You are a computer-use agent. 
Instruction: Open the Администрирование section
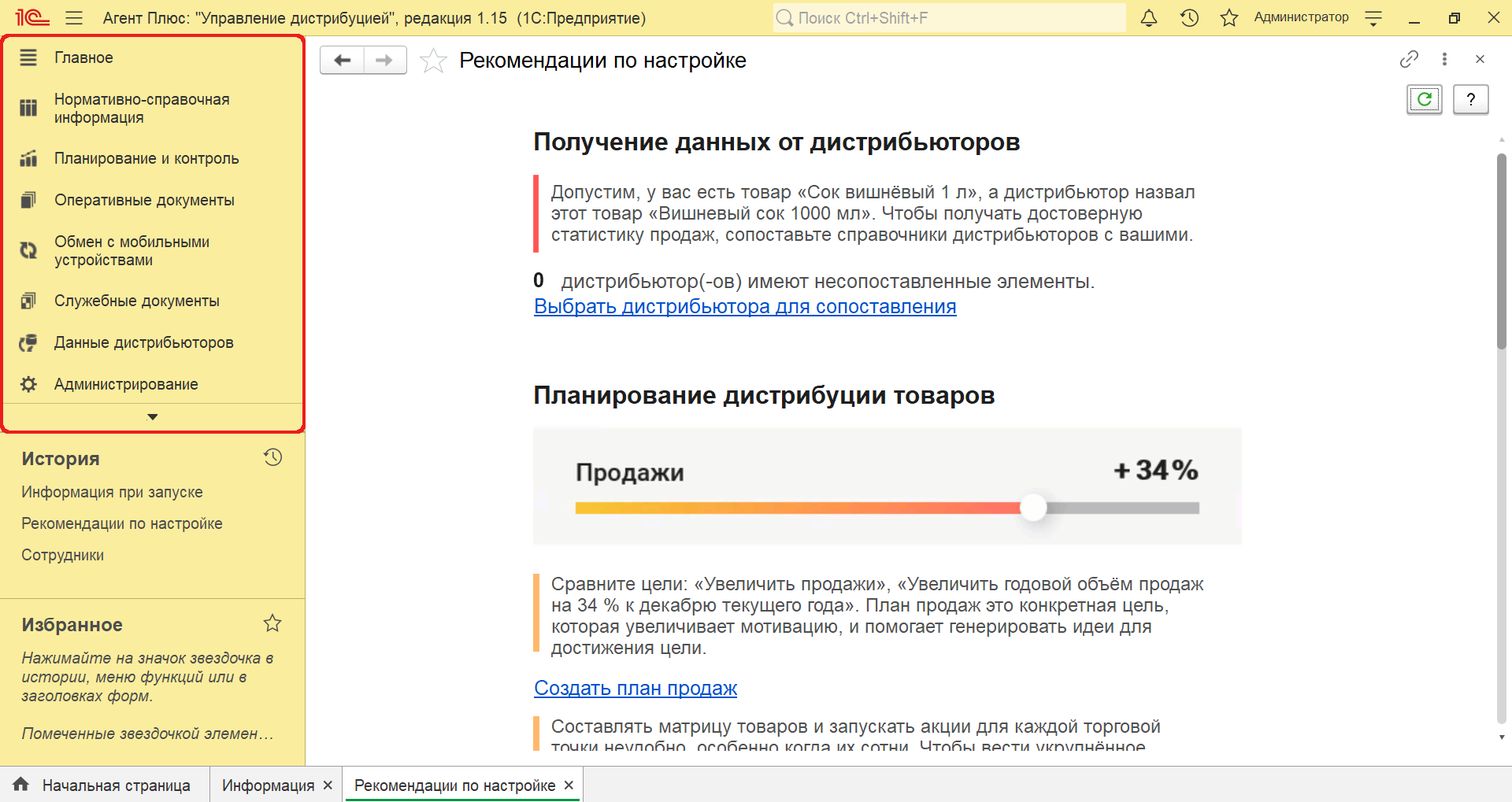[x=126, y=384]
